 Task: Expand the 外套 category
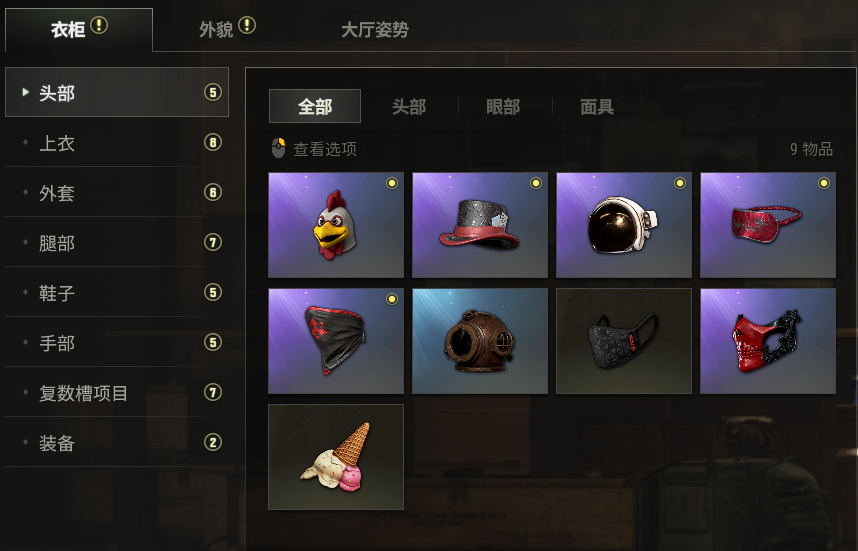point(117,193)
